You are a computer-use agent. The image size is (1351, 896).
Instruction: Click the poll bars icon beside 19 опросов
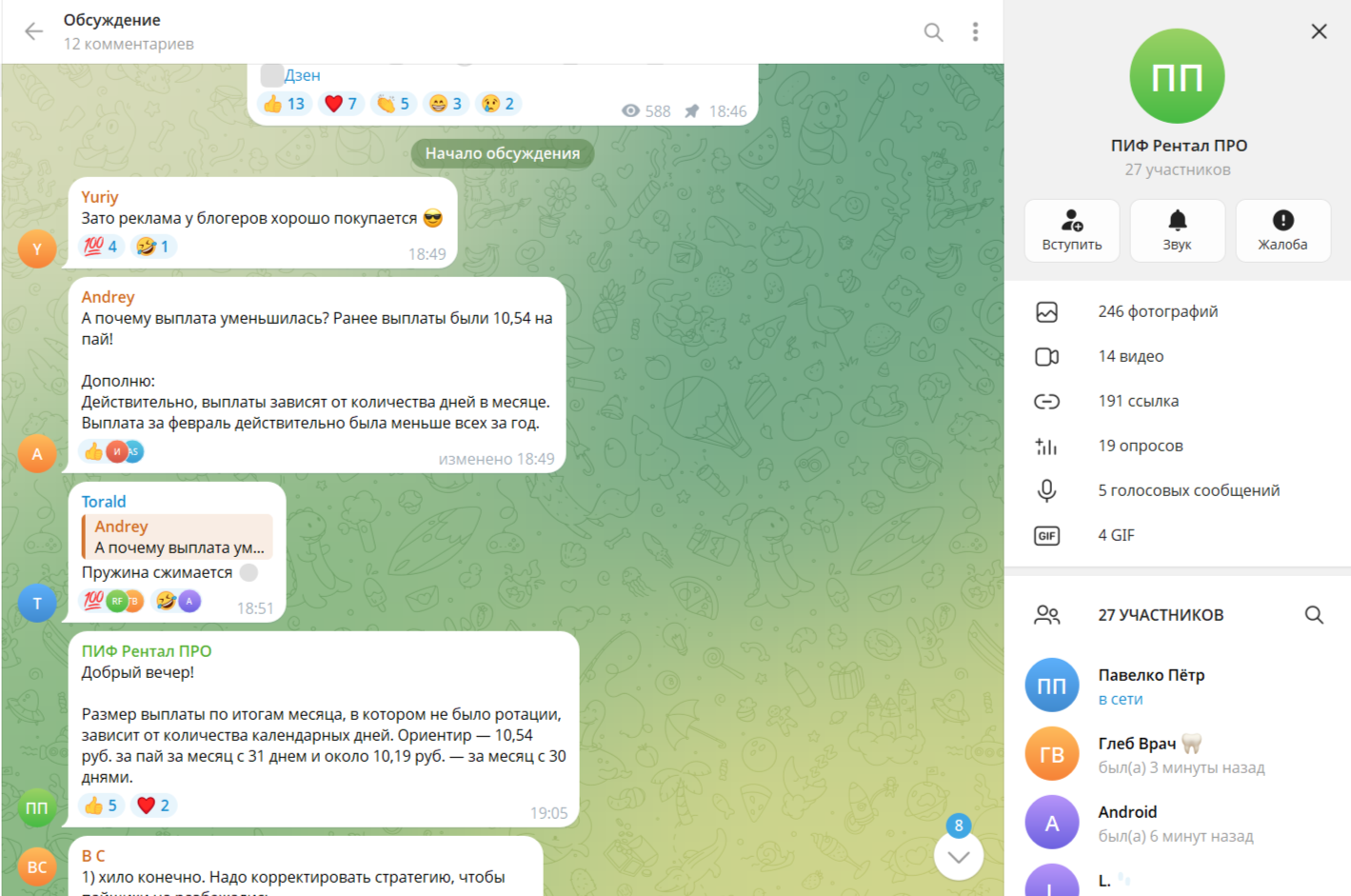click(1046, 446)
